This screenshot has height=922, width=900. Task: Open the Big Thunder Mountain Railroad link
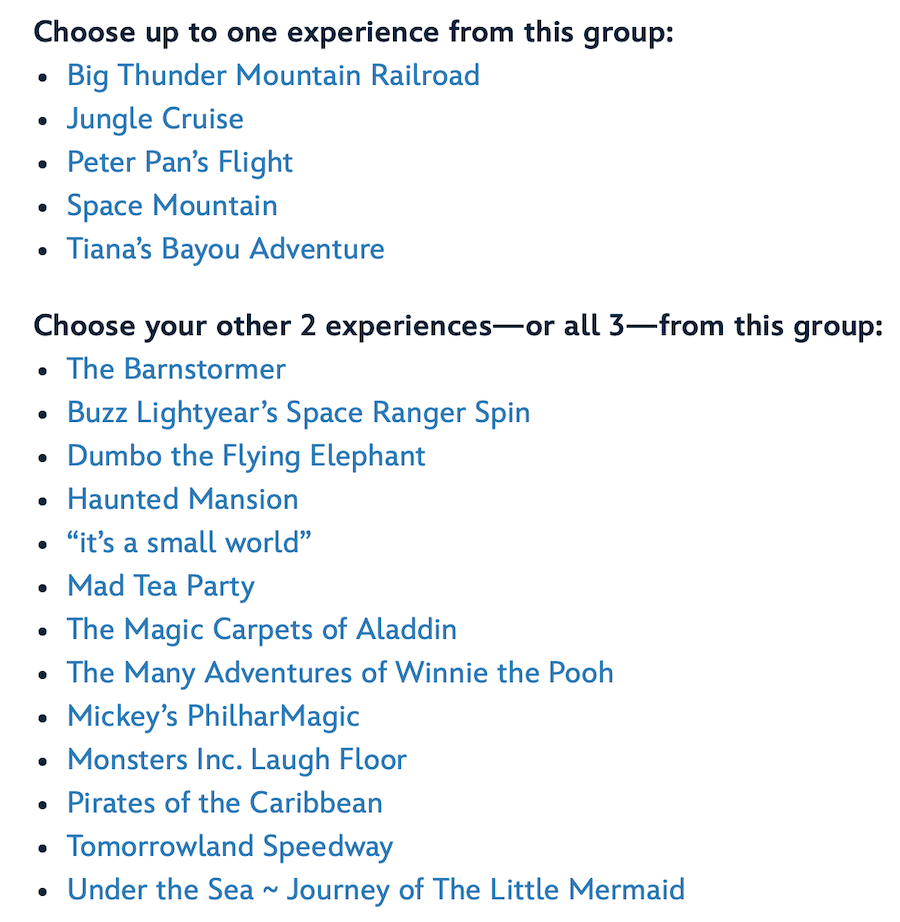point(273,76)
